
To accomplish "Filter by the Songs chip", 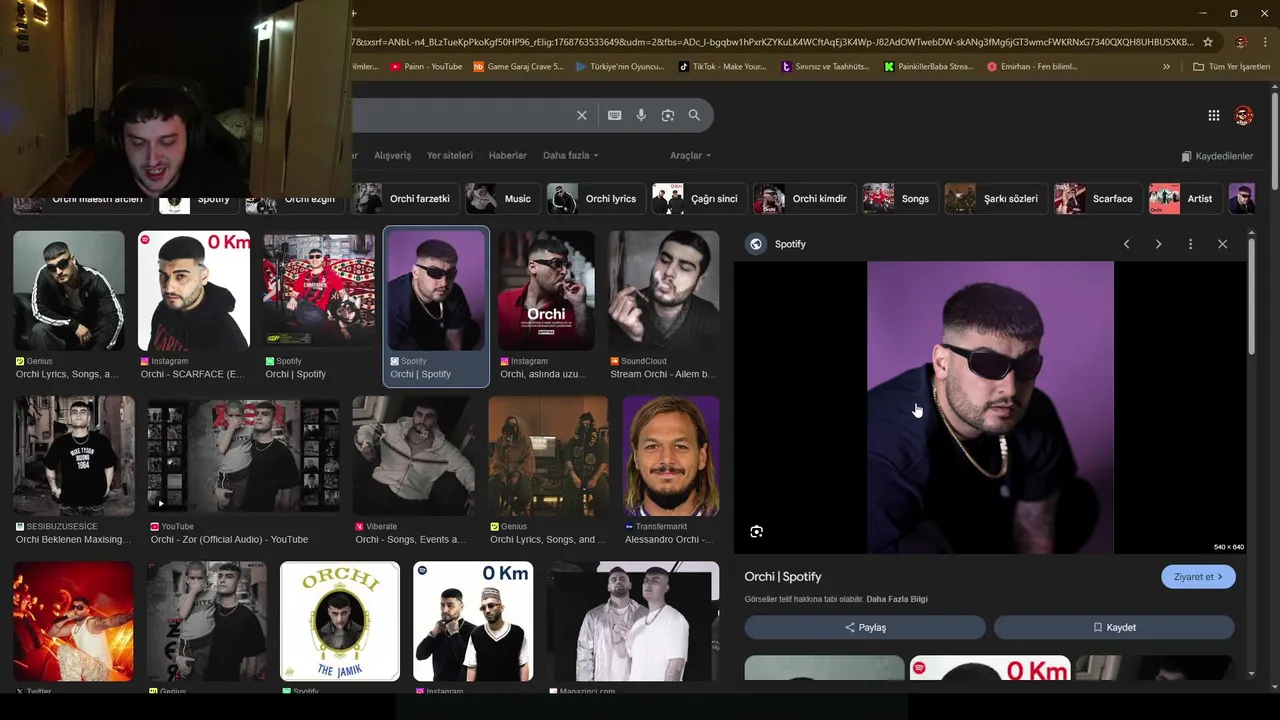I will (x=901, y=199).
